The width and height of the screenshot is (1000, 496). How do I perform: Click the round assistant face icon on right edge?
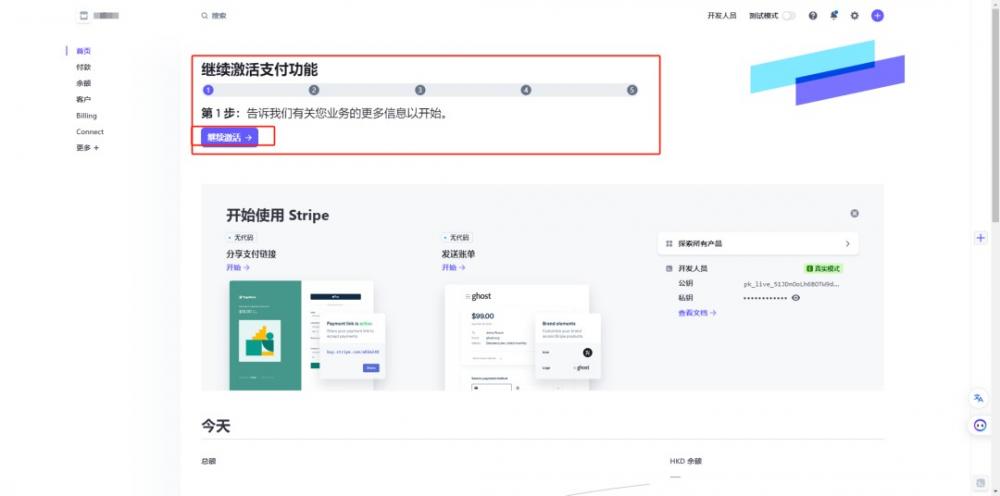click(980, 425)
